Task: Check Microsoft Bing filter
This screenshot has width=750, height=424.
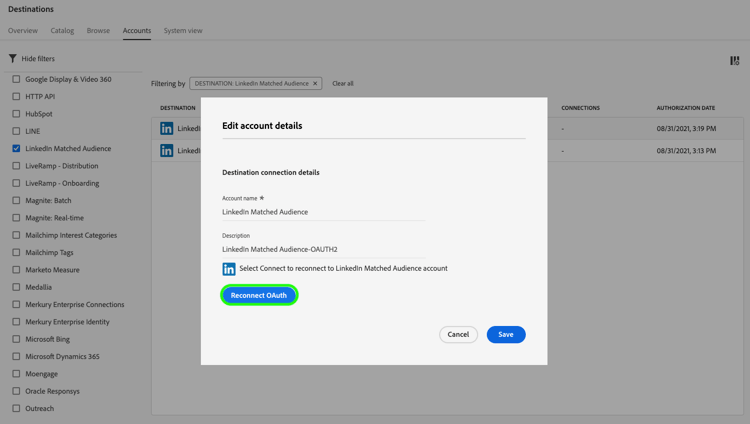Action: click(x=16, y=339)
